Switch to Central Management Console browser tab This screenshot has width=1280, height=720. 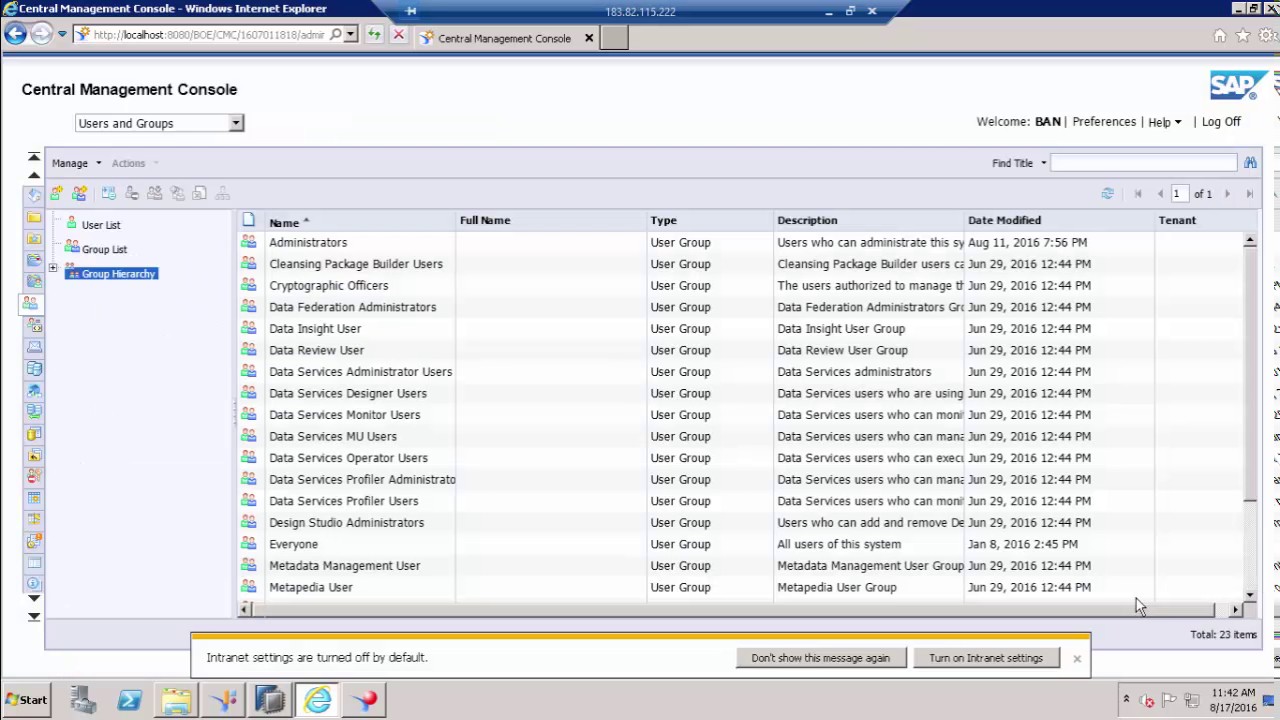(504, 38)
